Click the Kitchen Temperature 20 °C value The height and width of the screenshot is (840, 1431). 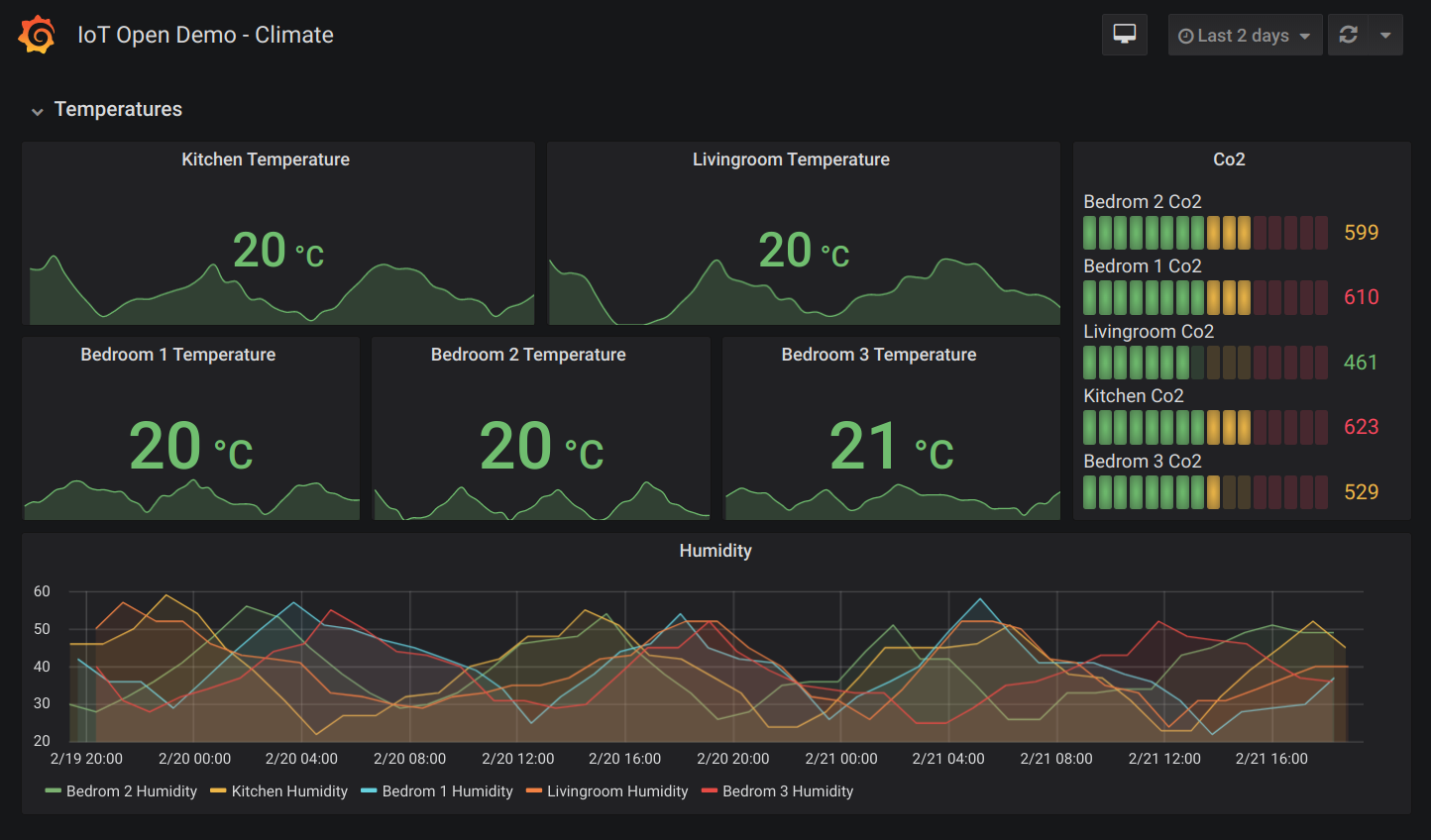[278, 251]
